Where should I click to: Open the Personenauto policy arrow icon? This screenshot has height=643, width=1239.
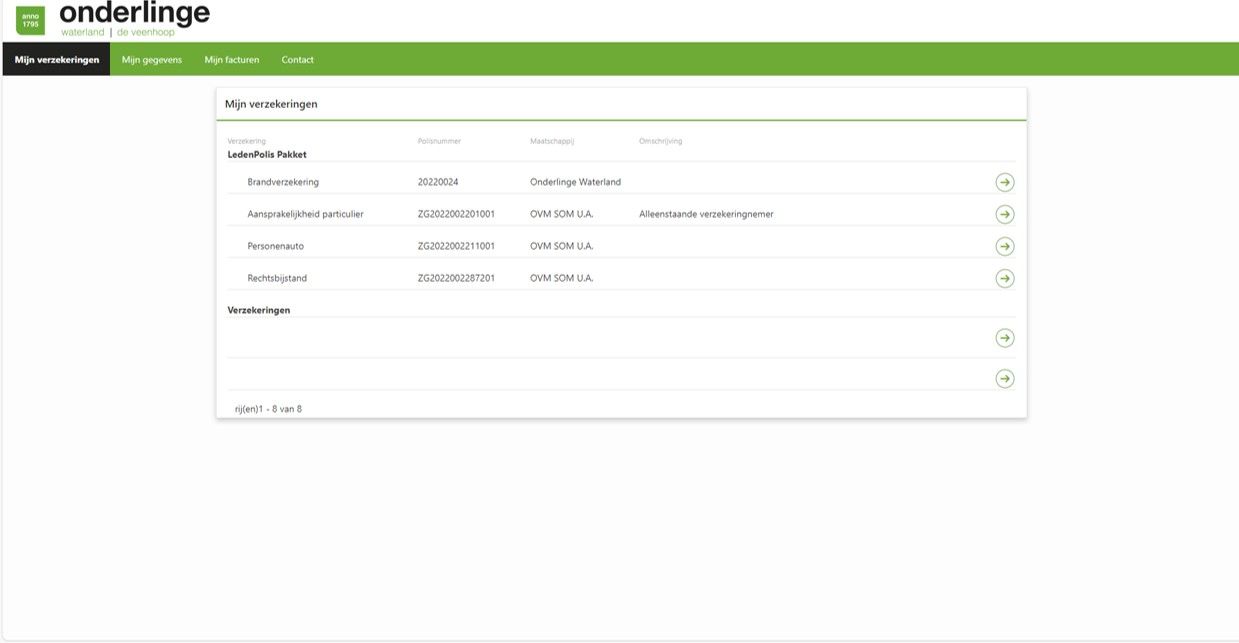[x=1004, y=246]
